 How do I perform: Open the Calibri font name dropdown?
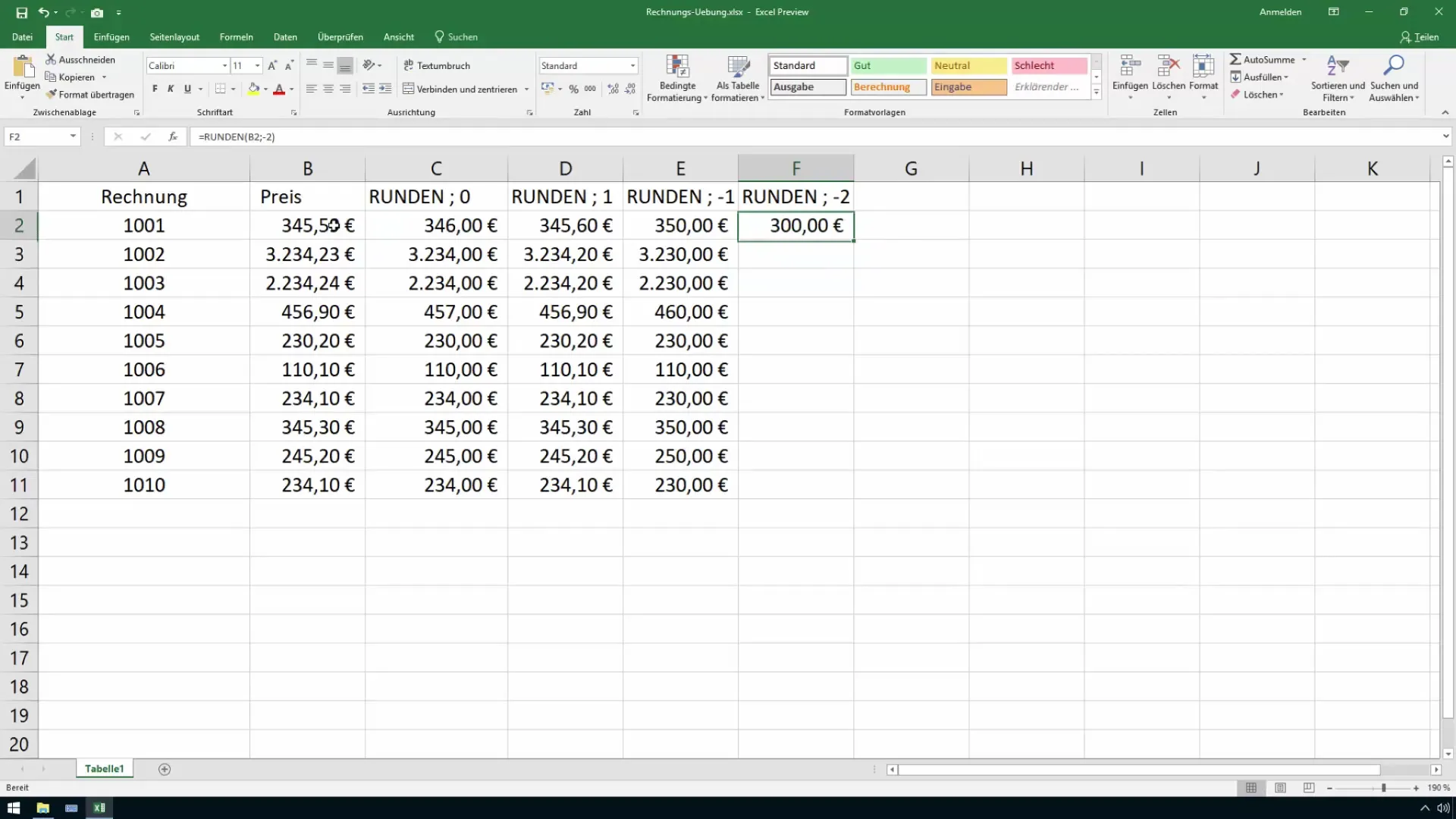(x=224, y=66)
